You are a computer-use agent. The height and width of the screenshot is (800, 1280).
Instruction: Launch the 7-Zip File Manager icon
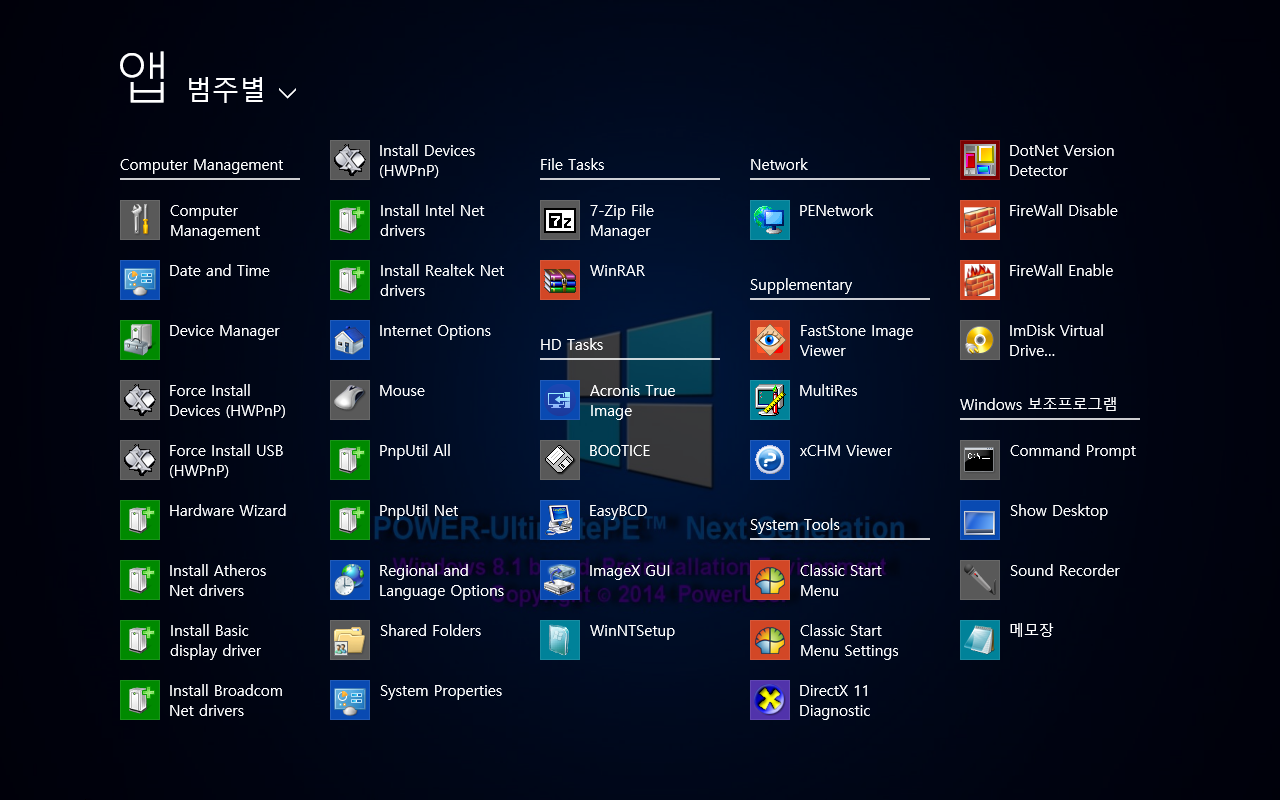tap(560, 220)
